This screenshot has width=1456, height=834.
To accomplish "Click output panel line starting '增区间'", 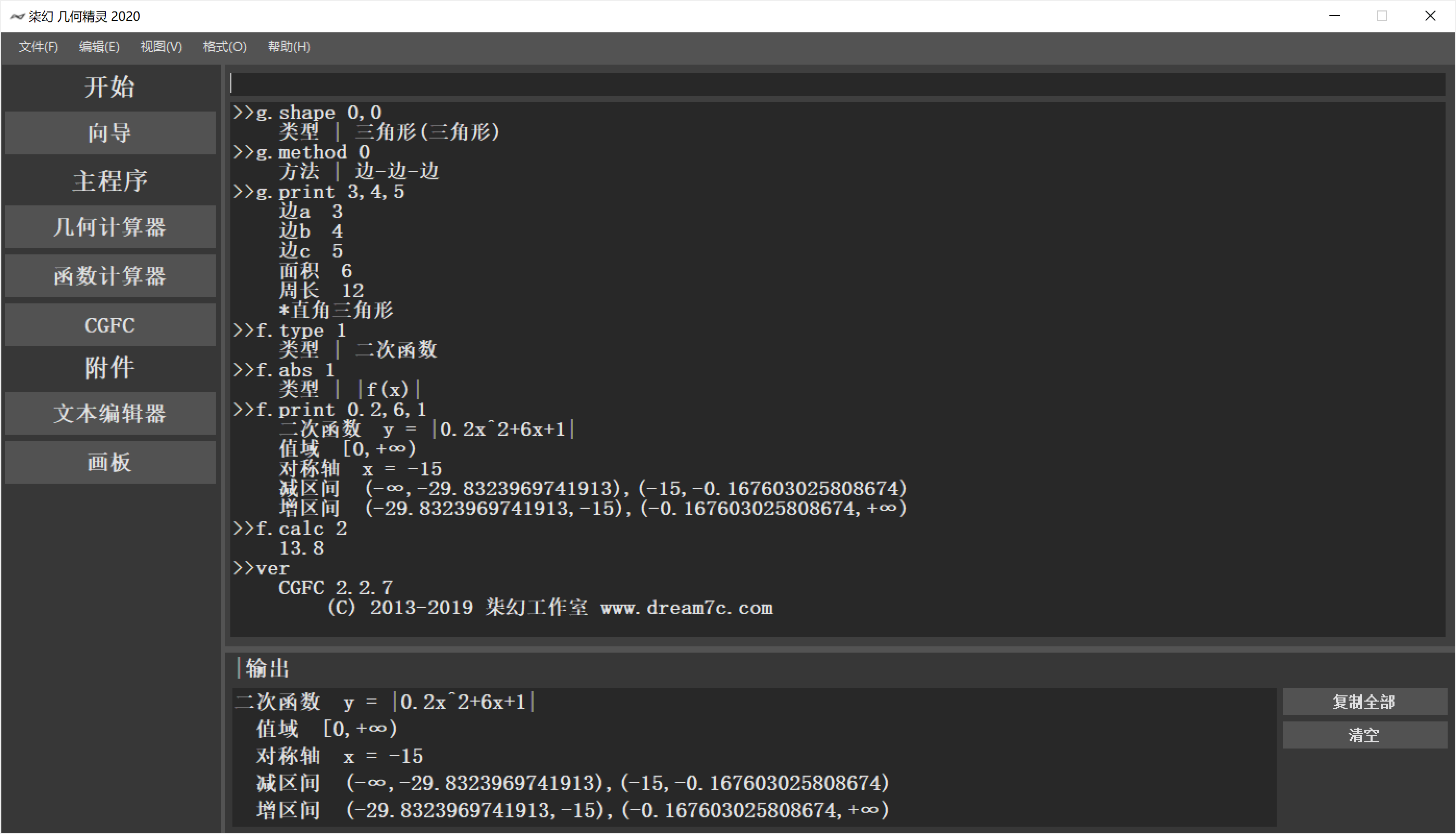I will click(573, 810).
